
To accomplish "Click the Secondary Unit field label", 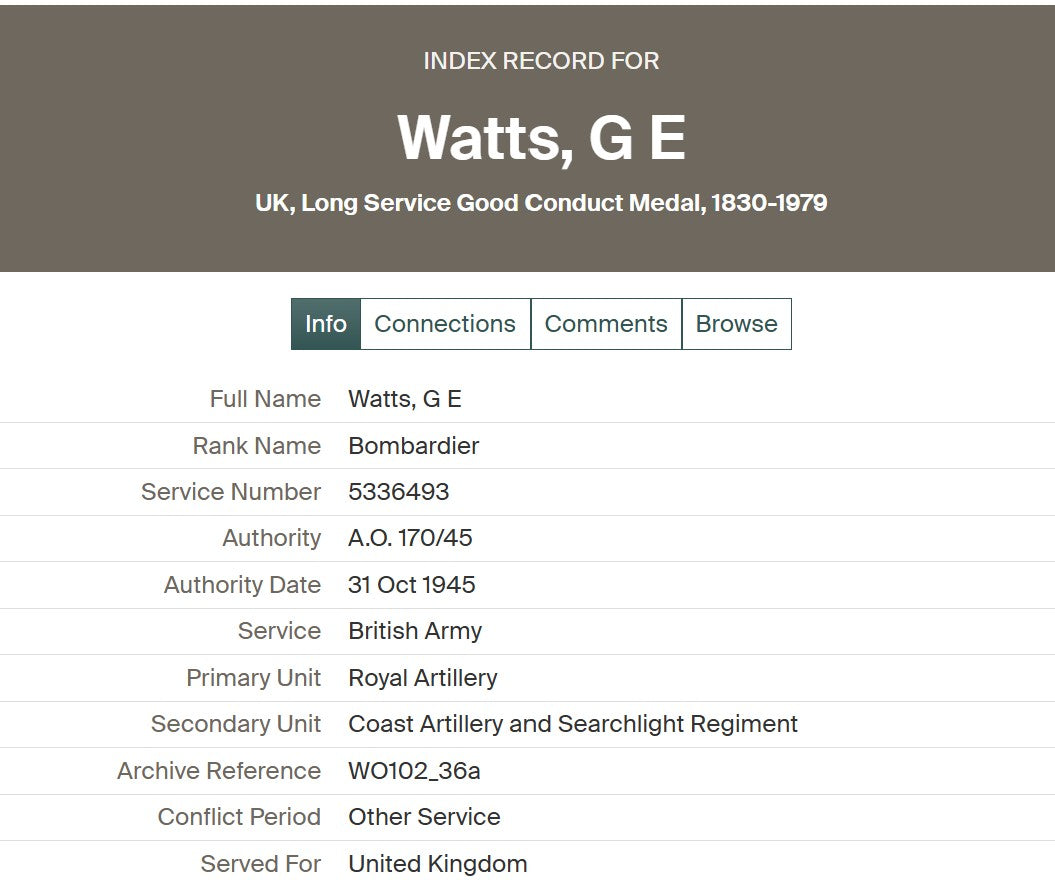I will [236, 723].
